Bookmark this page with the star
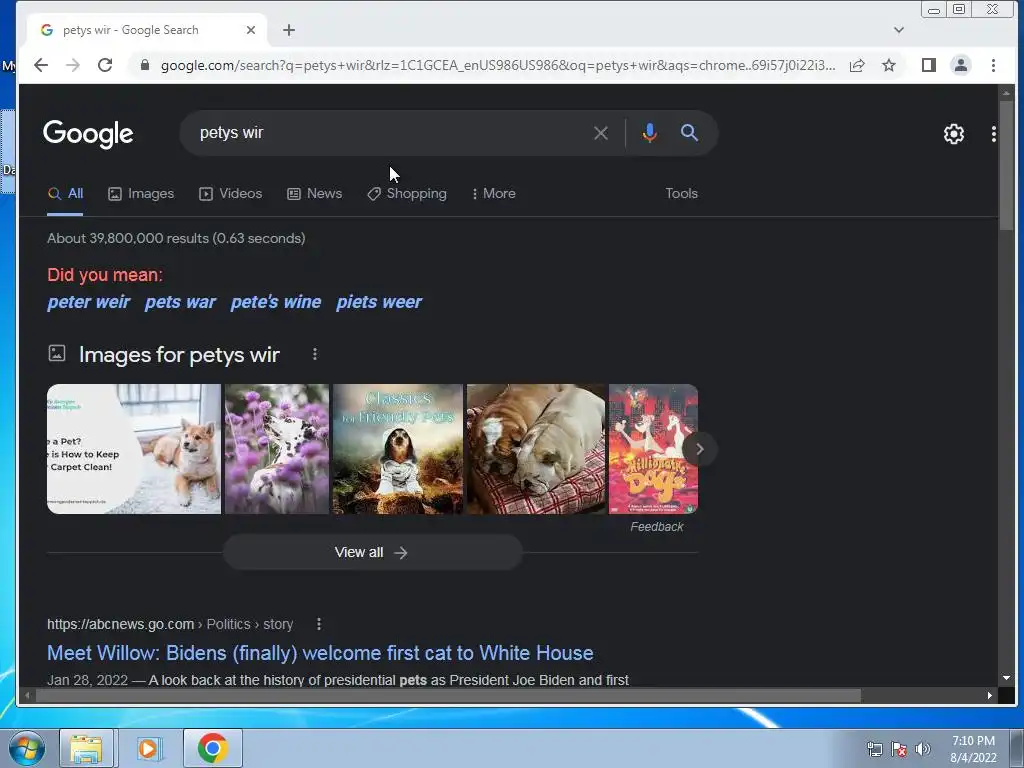 pos(889,65)
